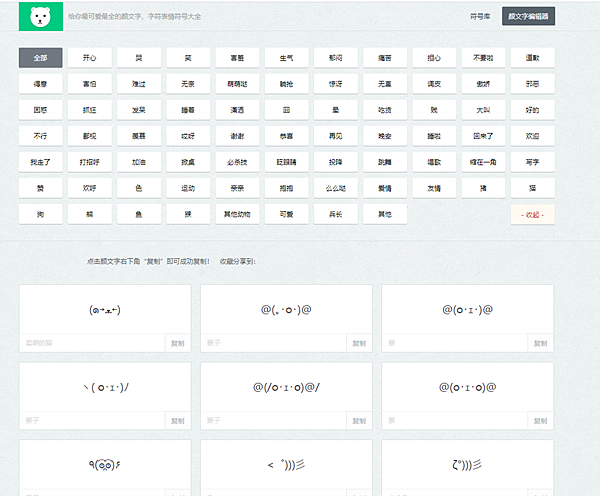Copy the (ɷ→ᴥ←) cat emoticon
The height and width of the screenshot is (496, 600).
[178, 343]
